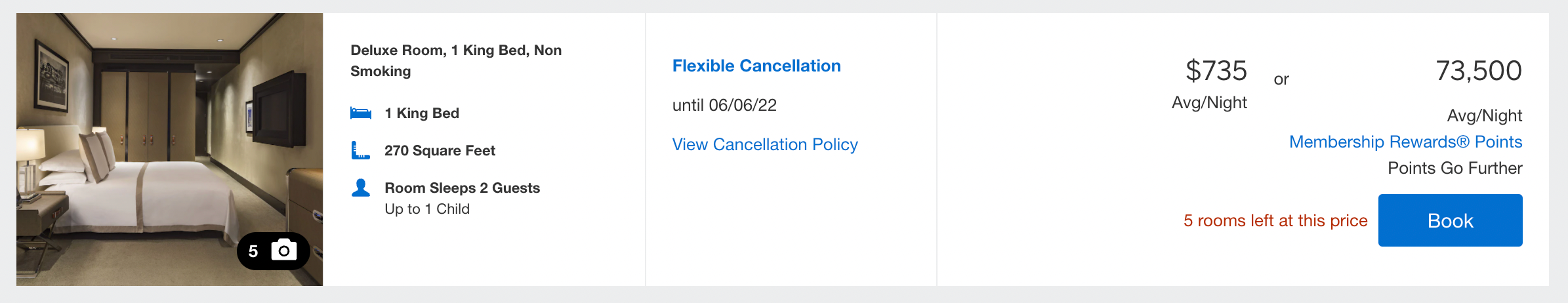
Task: Click the until 06/06/22 date text
Action: pos(724,105)
